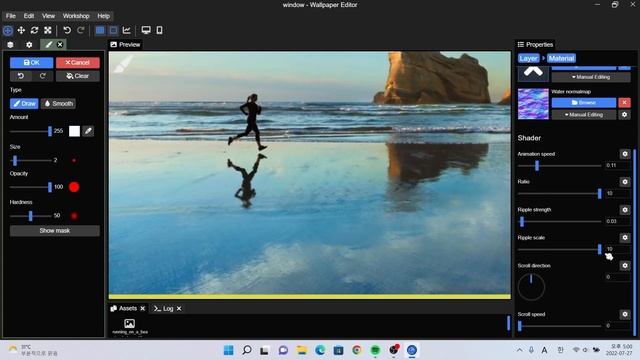Image resolution: width=640 pixels, height=360 pixels.
Task: Activate the eyedropper color picker
Action: (88, 131)
